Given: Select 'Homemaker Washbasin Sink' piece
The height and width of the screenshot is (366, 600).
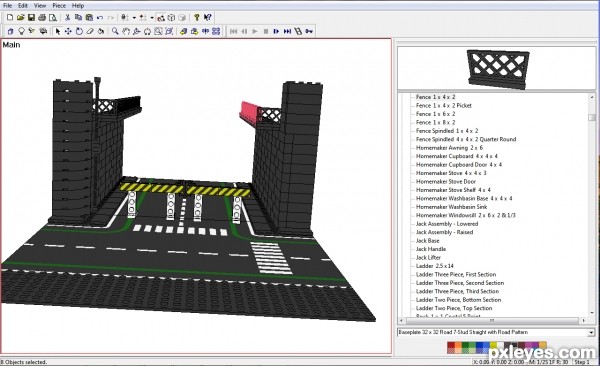Looking at the screenshot, I should pyautogui.click(x=452, y=207).
